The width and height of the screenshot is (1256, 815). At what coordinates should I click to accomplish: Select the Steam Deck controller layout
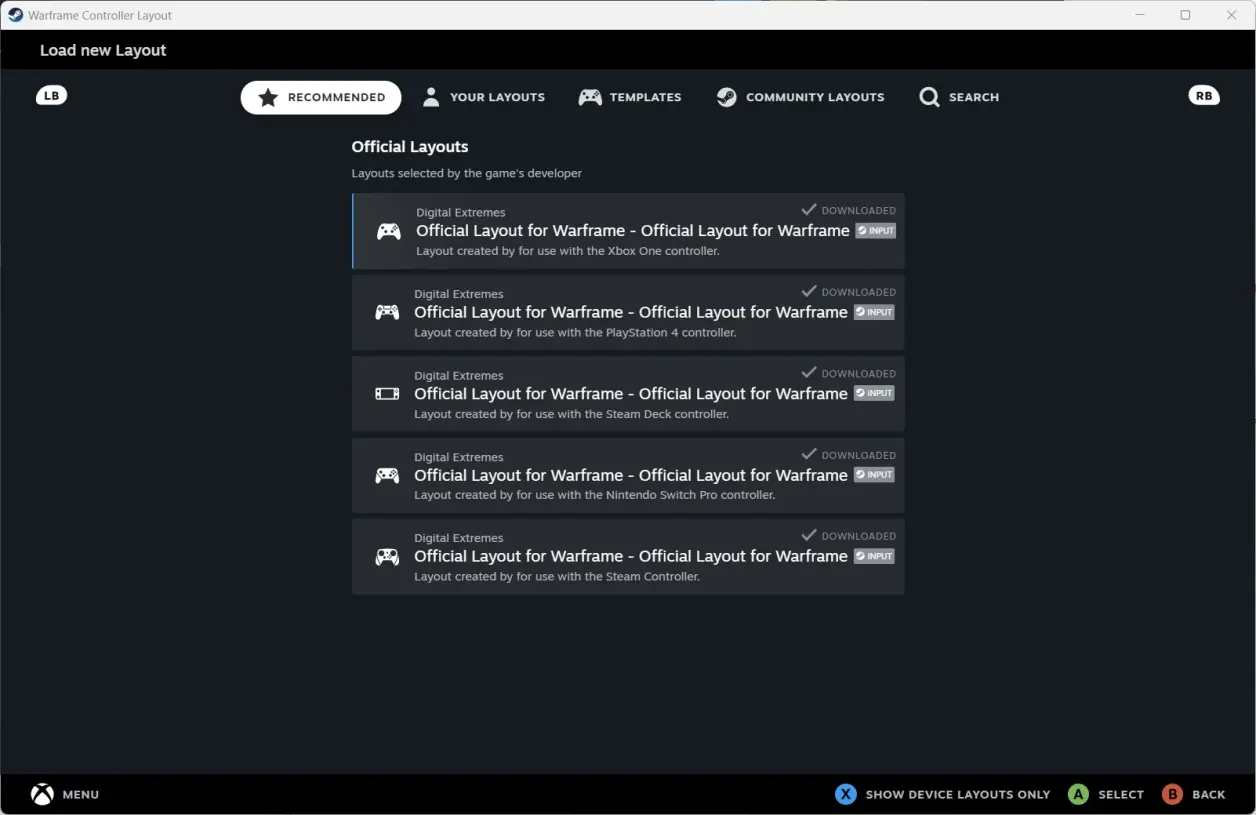tap(628, 394)
